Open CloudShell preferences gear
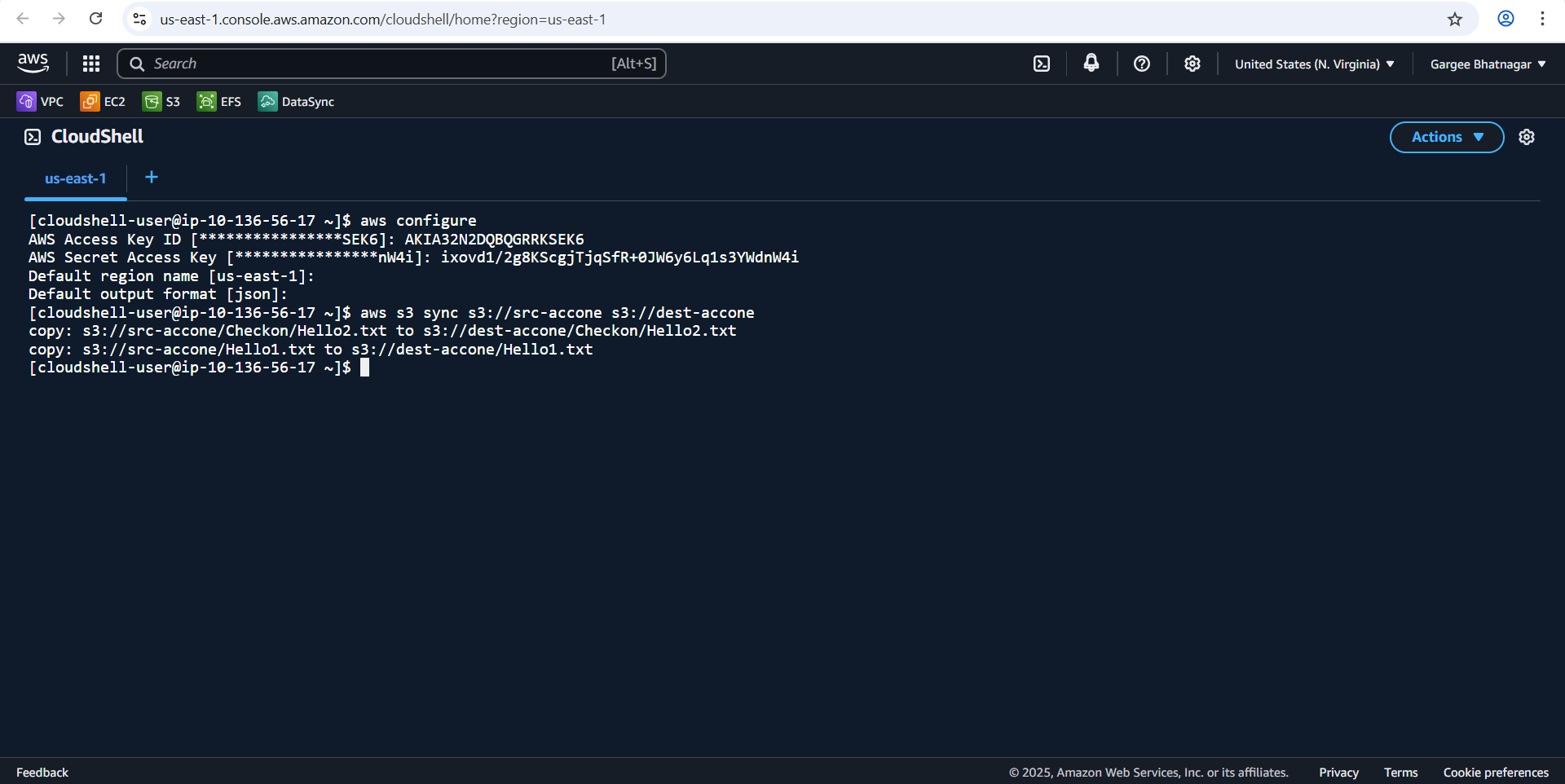This screenshot has height=784, width=1565. coord(1527,137)
